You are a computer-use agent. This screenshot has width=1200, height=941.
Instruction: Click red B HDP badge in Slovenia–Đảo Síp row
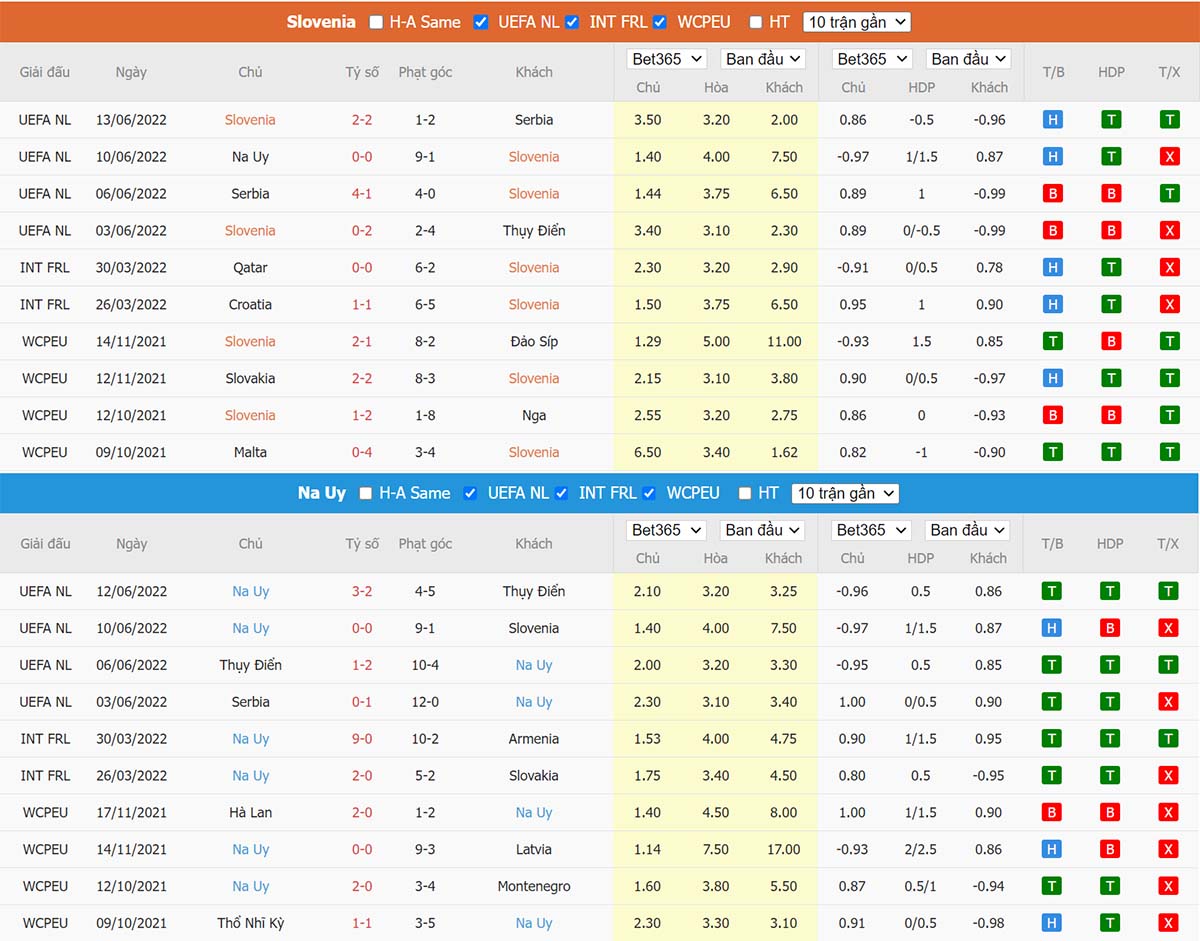pyautogui.click(x=1111, y=342)
